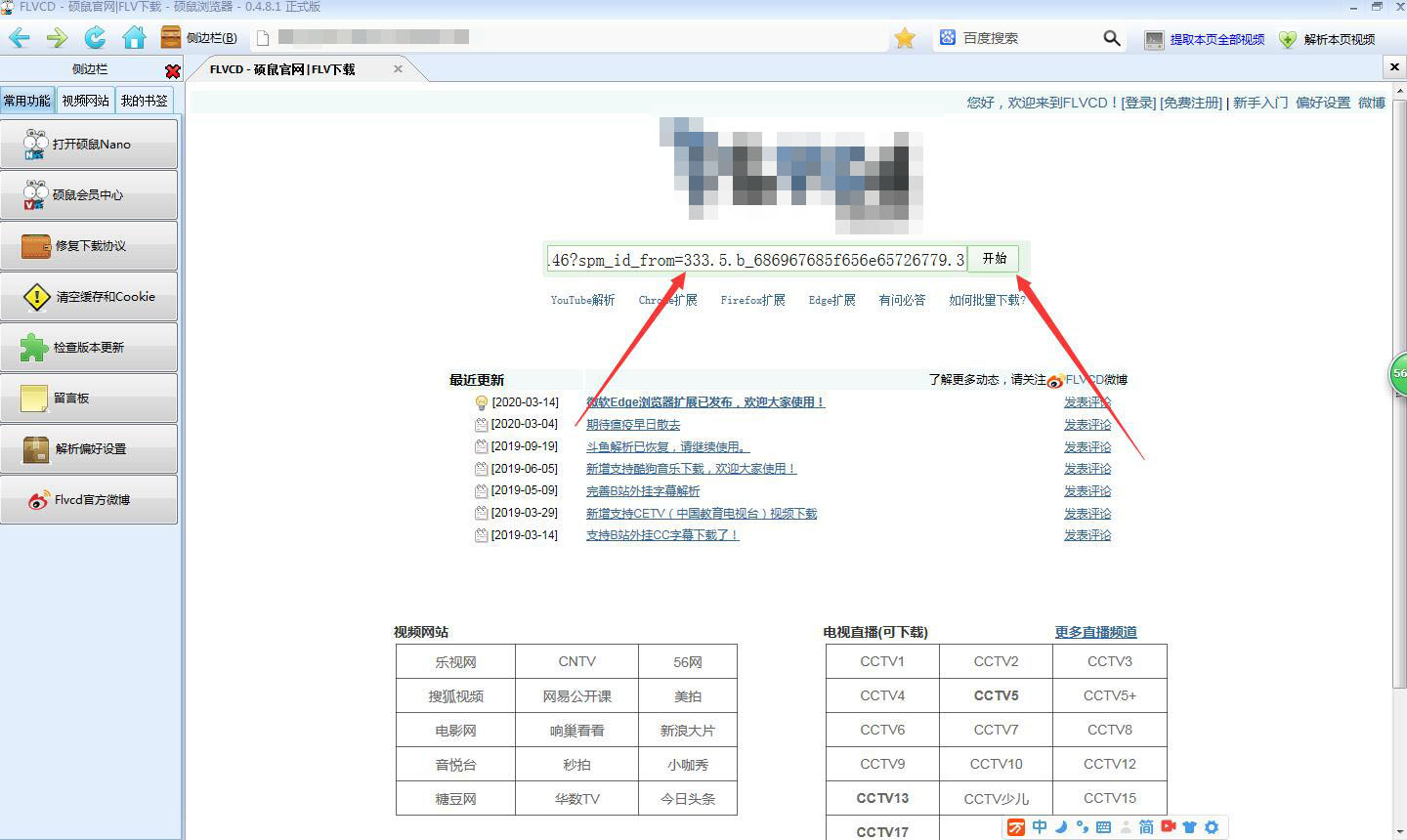
Task: Click 检查版本更新 sidebar button
Action: point(89,347)
